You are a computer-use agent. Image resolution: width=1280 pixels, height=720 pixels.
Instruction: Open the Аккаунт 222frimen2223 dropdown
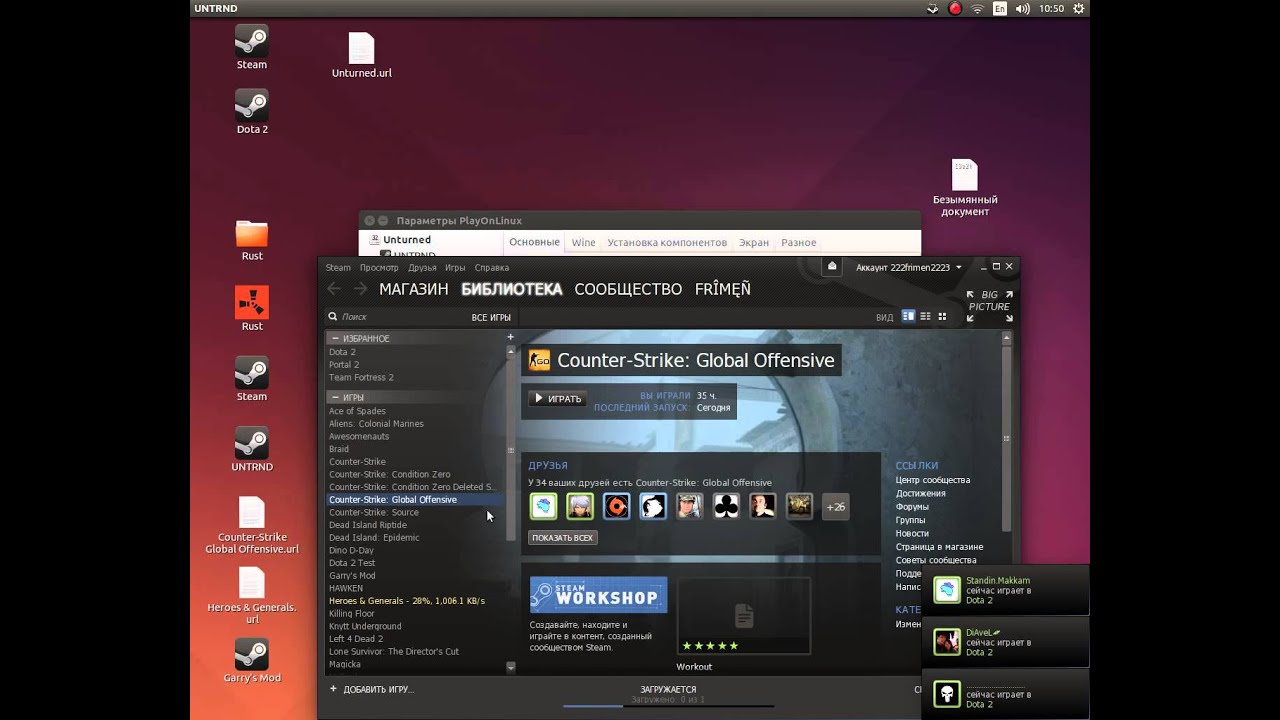(x=908, y=267)
